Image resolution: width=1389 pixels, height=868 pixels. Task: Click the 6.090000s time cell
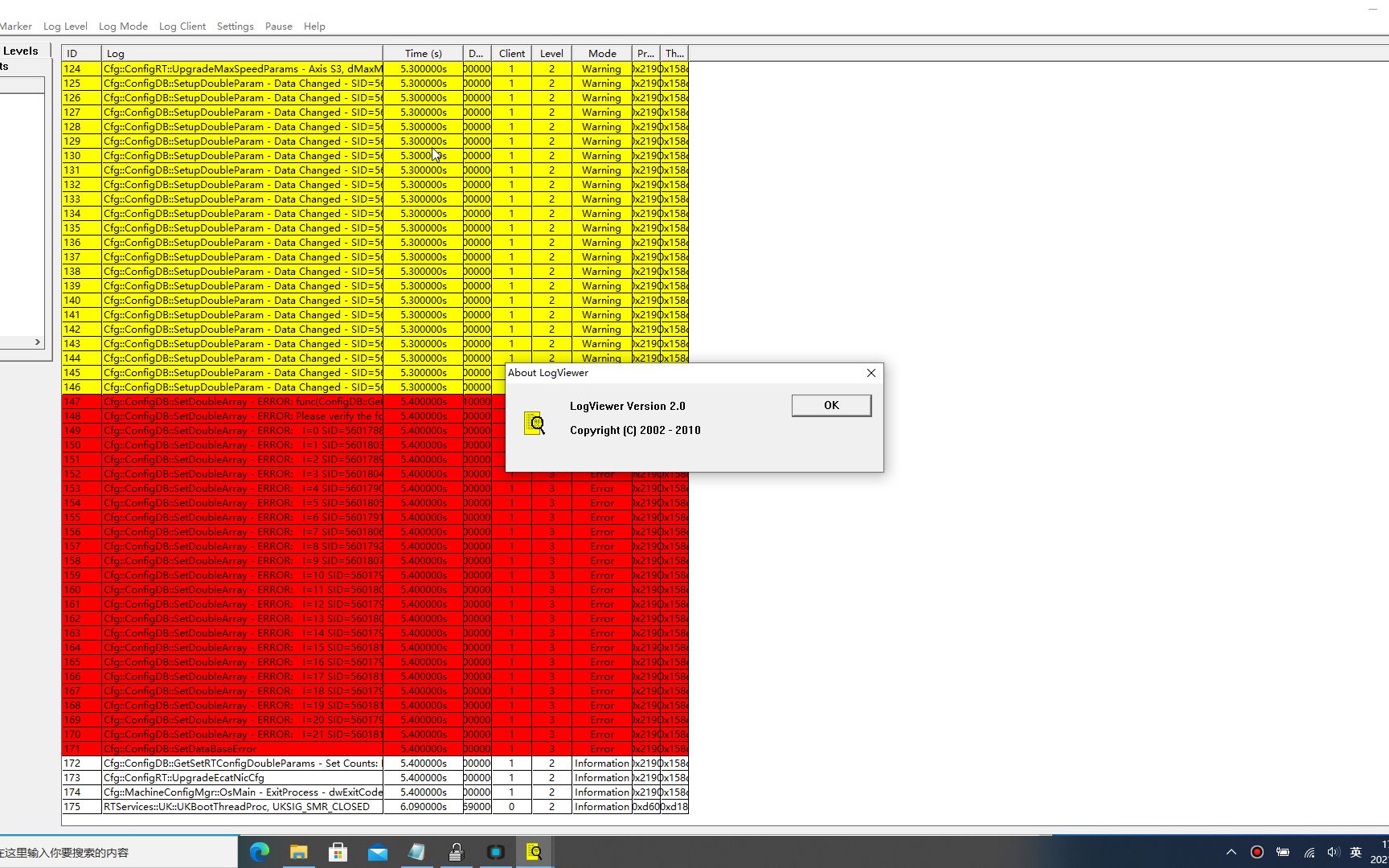pyautogui.click(x=423, y=807)
